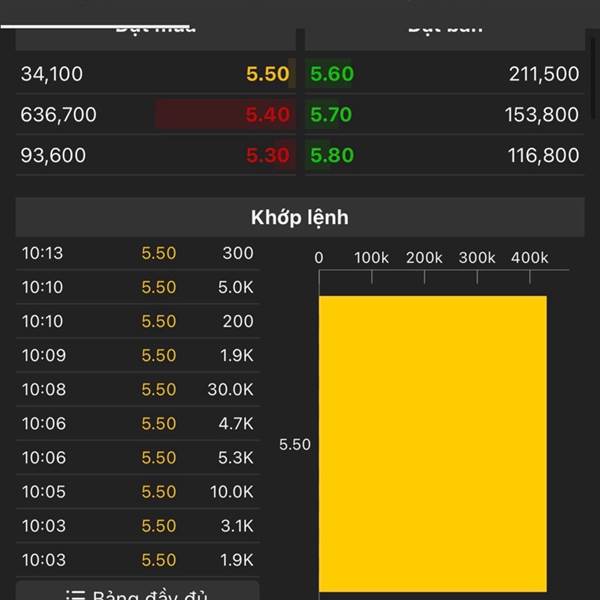Screen dimensions: 600x600
Task: Tap the 5.50 best bid price
Action: 267,74
